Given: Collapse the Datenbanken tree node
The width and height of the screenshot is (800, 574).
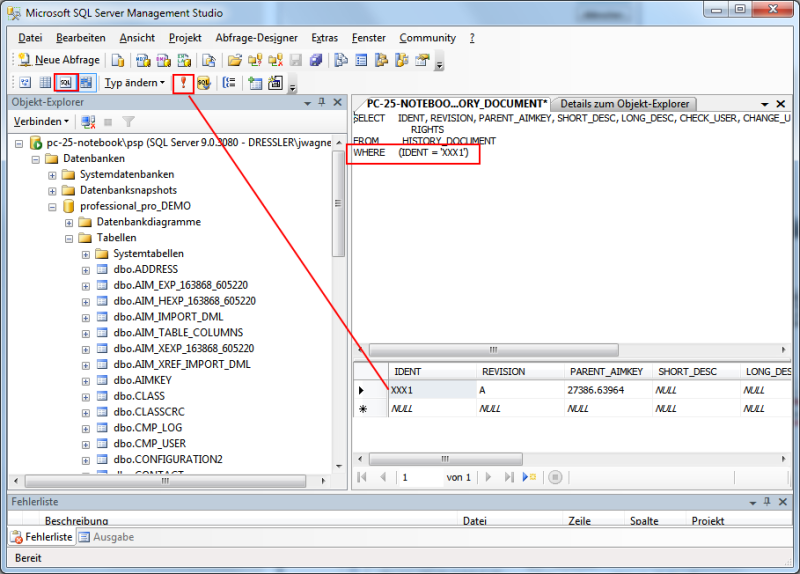Looking at the screenshot, I should pos(36,159).
